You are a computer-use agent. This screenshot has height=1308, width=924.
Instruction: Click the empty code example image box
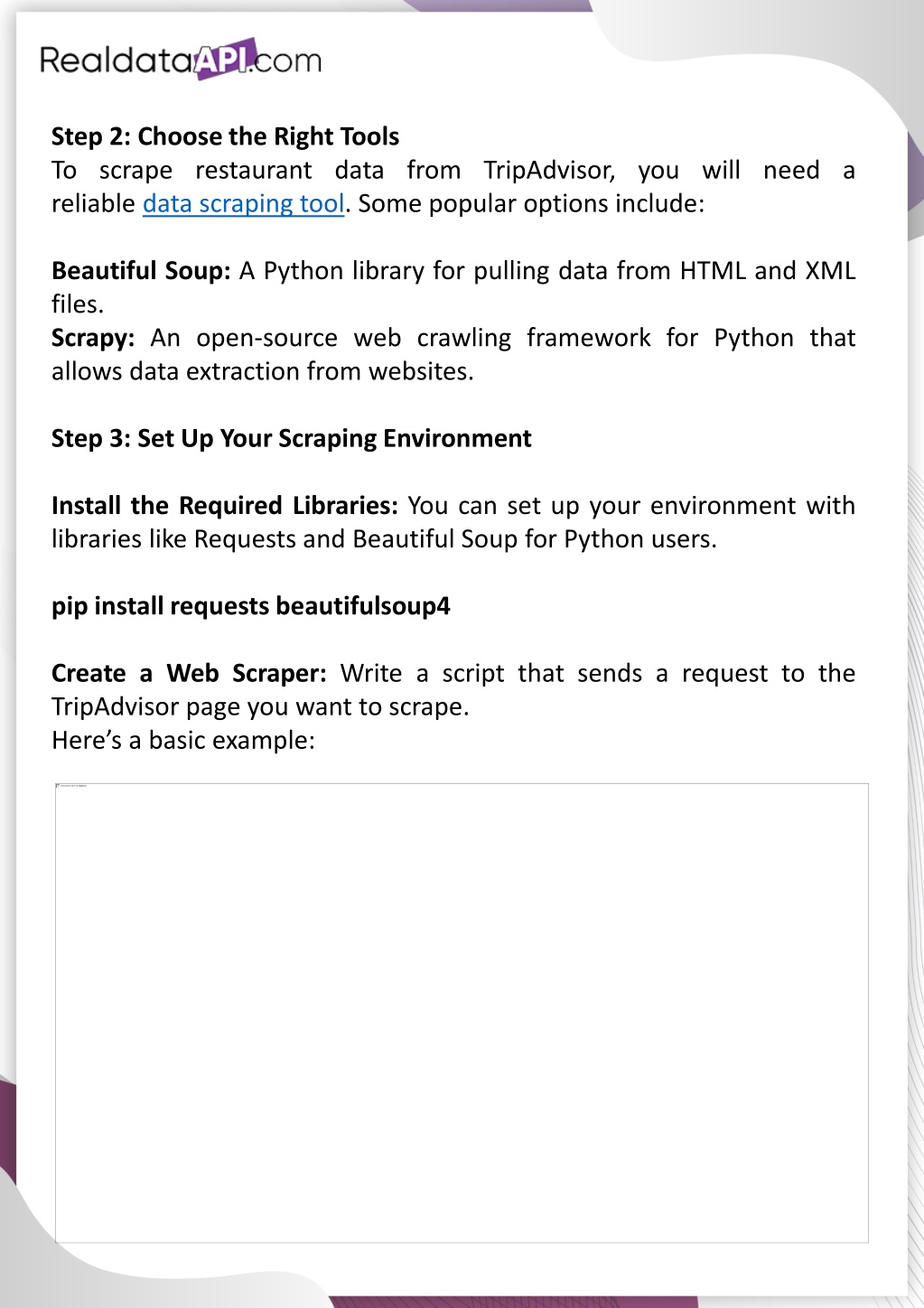click(x=462, y=1013)
